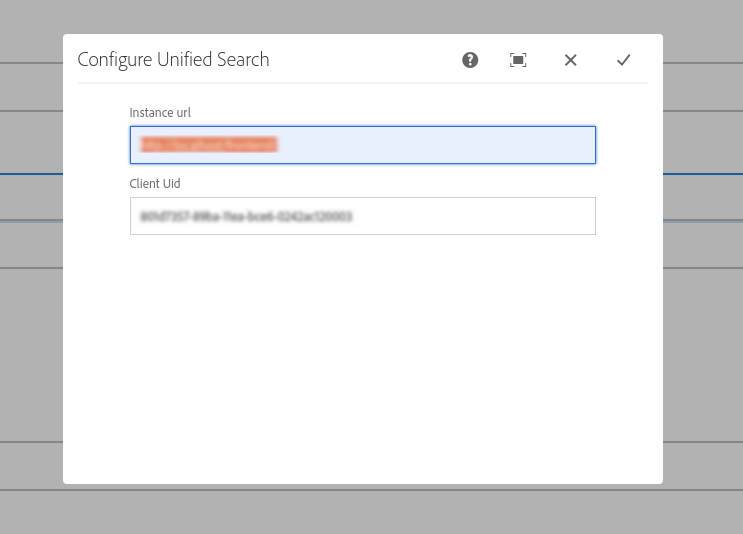This screenshot has height=534, width=743.
Task: Click the gray overlay above the dialog
Action: (x=370, y=16)
